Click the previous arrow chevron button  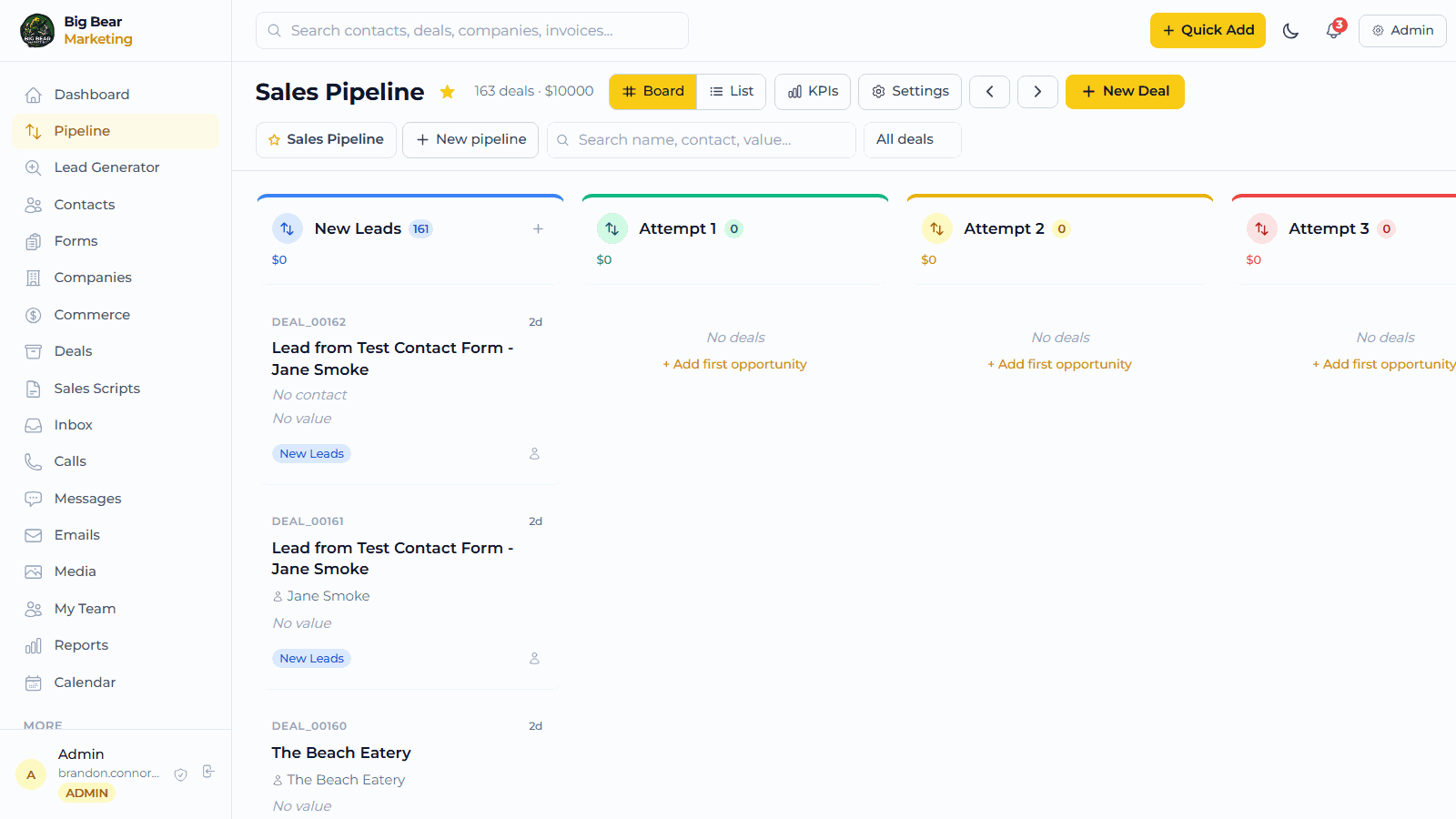tap(989, 91)
